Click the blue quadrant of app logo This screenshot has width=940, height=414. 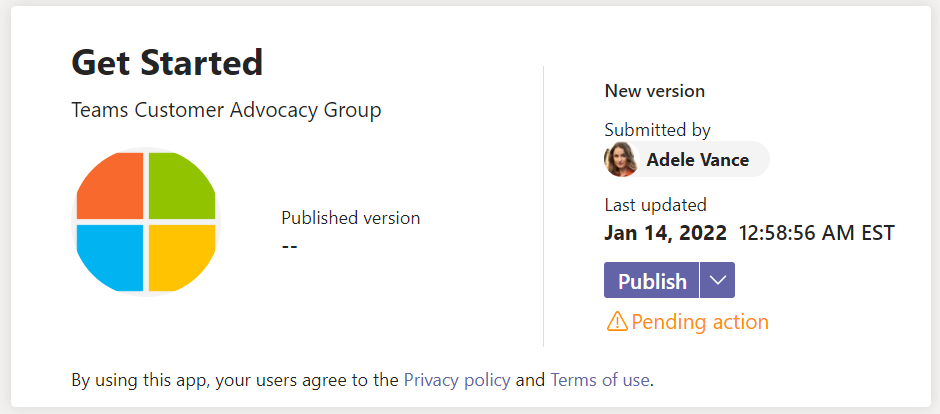click(x=111, y=257)
